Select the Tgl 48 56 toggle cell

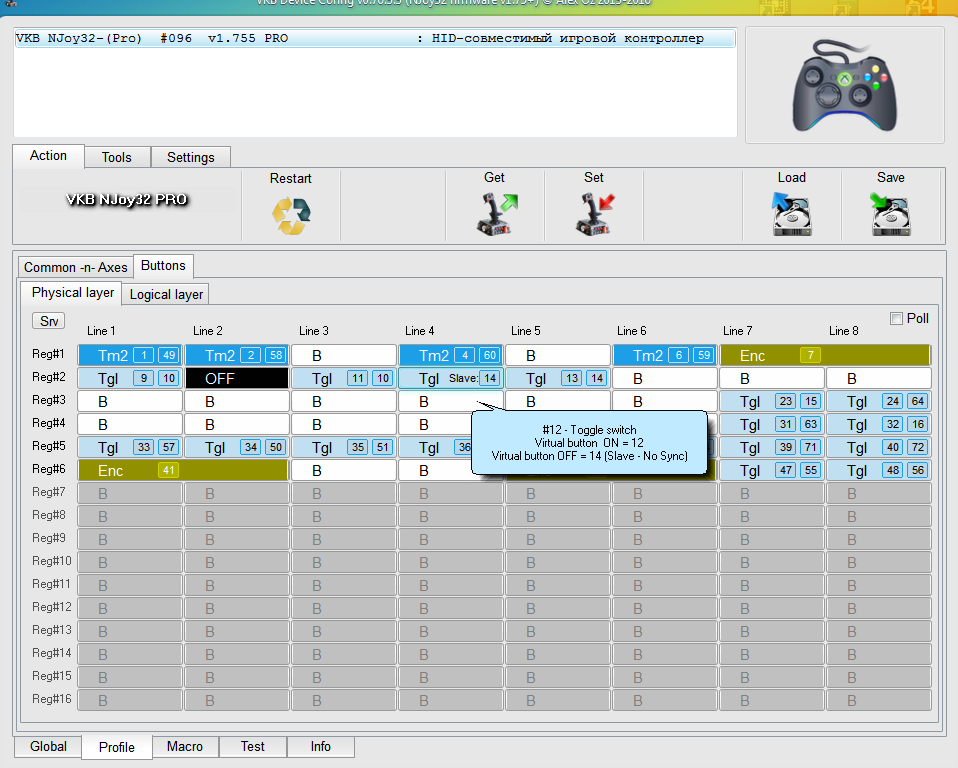(879, 470)
